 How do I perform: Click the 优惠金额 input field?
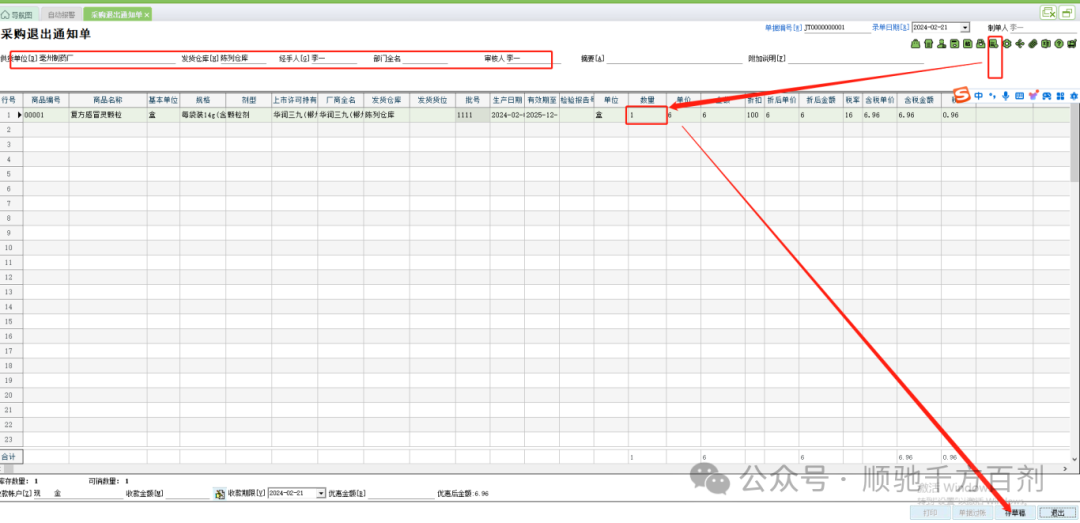coord(400,493)
